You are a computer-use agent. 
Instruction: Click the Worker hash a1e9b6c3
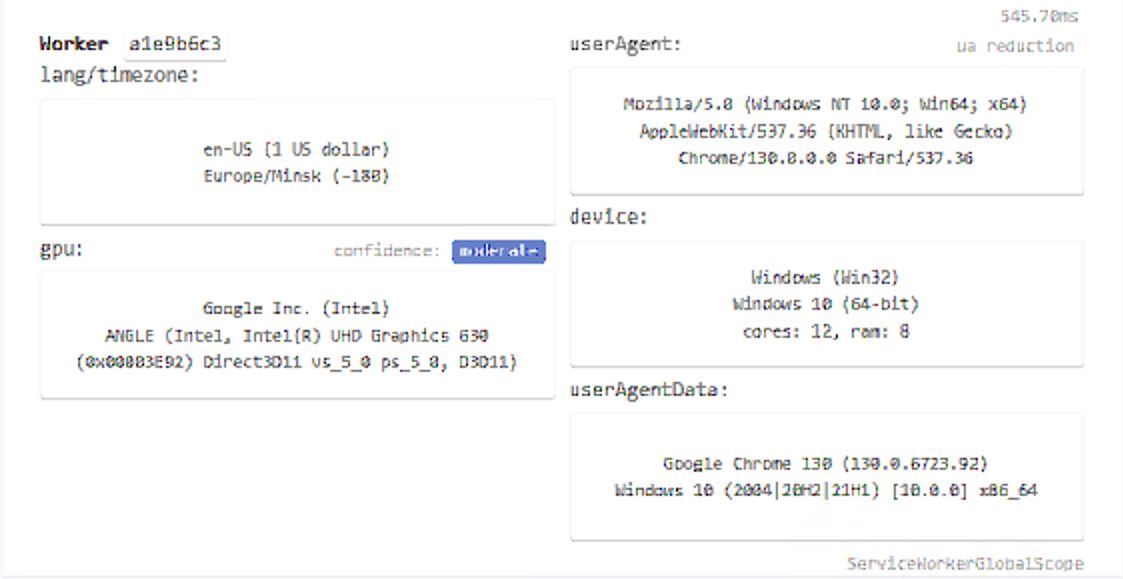pos(176,44)
